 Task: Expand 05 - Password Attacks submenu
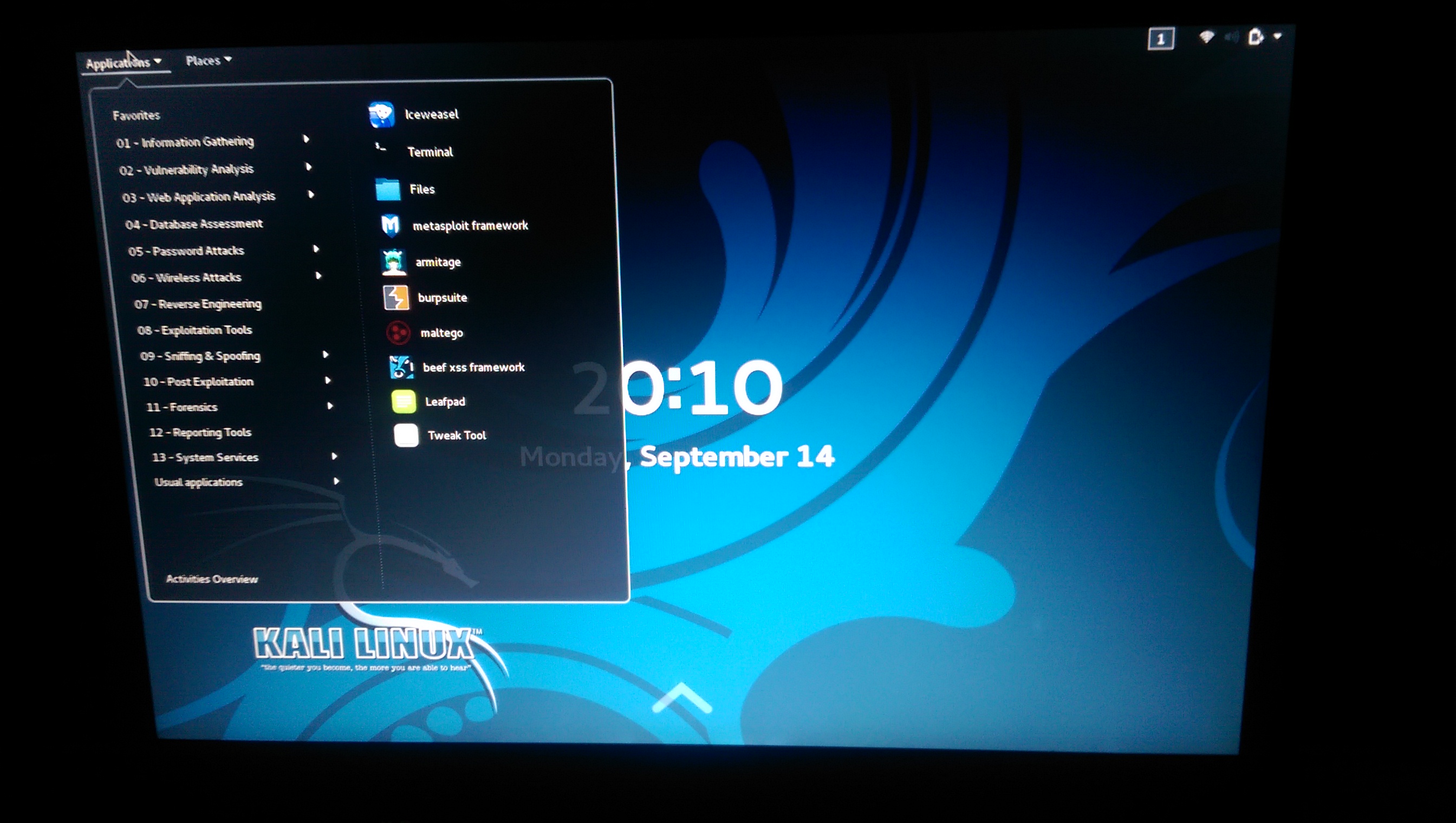click(186, 251)
